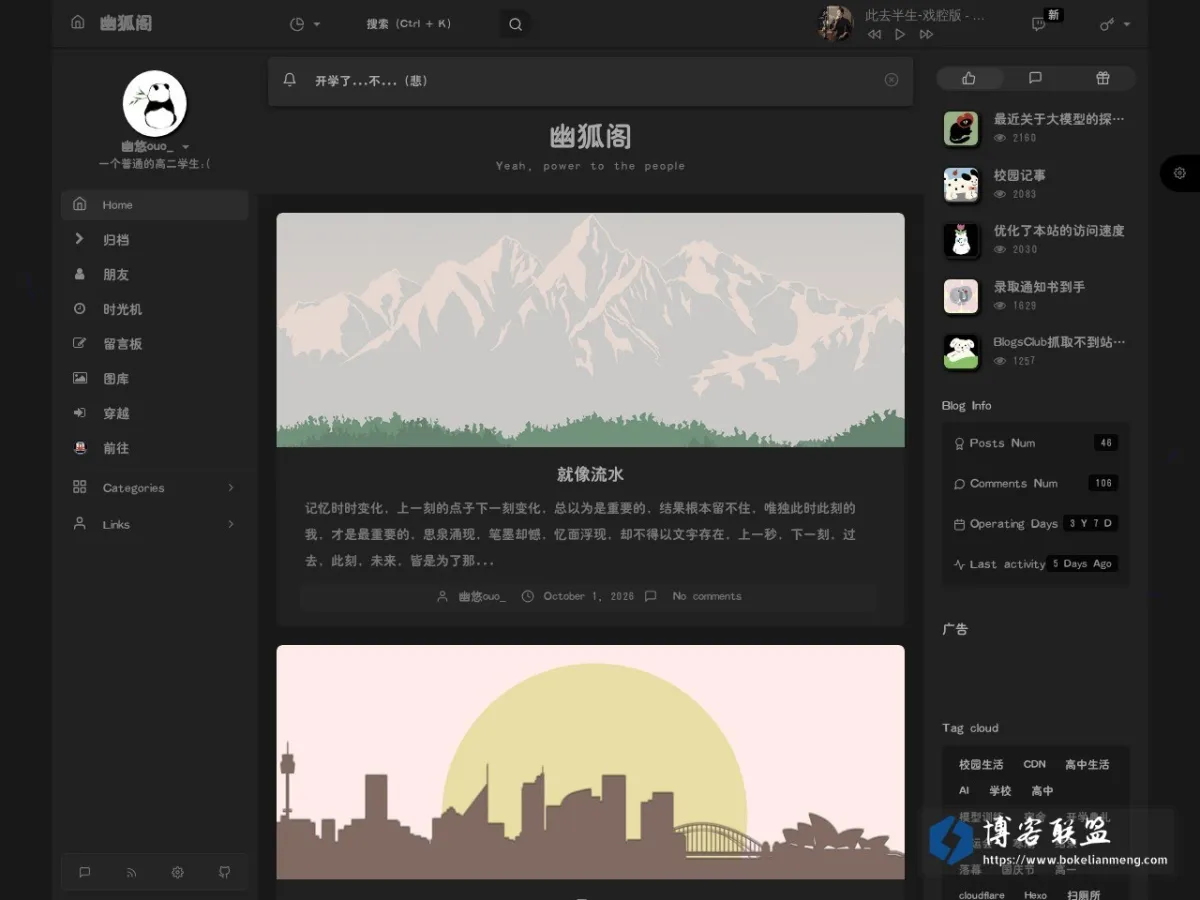This screenshot has width=1200, height=900.
Task: Switch to the thumbs-up popular posts tab
Action: tap(968, 78)
